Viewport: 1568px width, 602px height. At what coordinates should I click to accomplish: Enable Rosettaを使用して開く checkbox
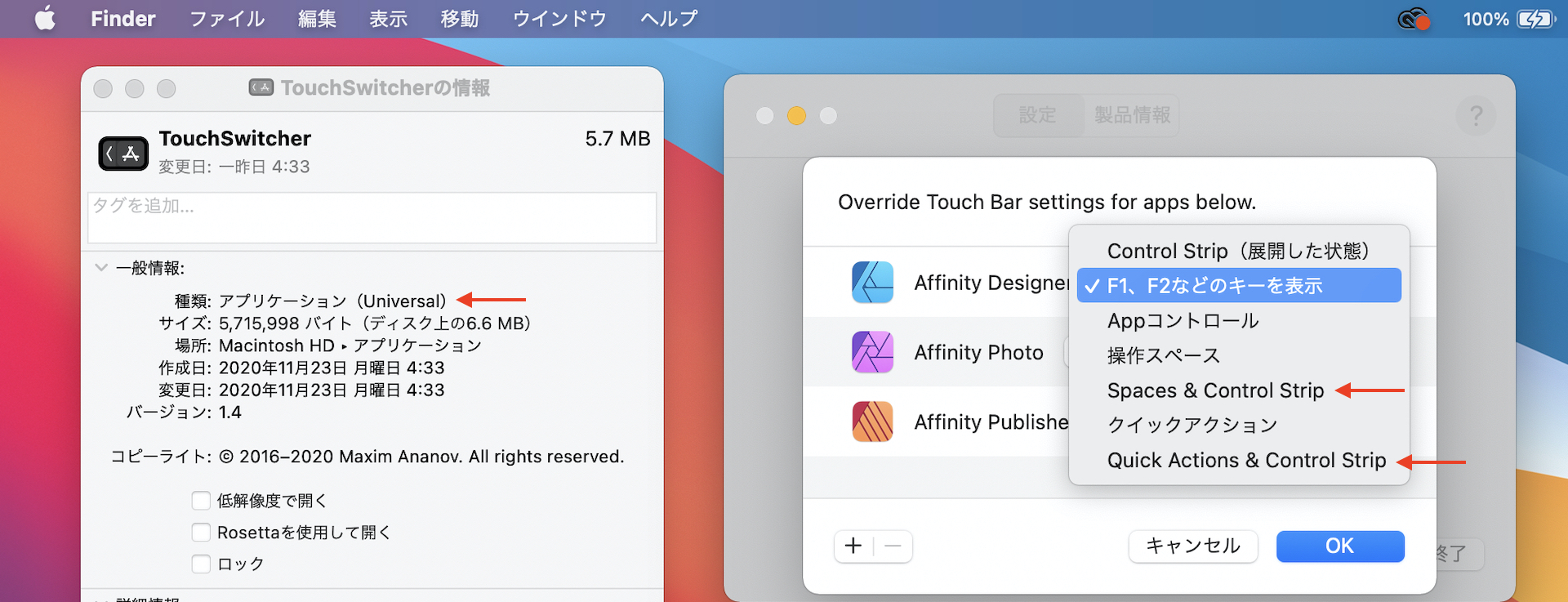[201, 533]
